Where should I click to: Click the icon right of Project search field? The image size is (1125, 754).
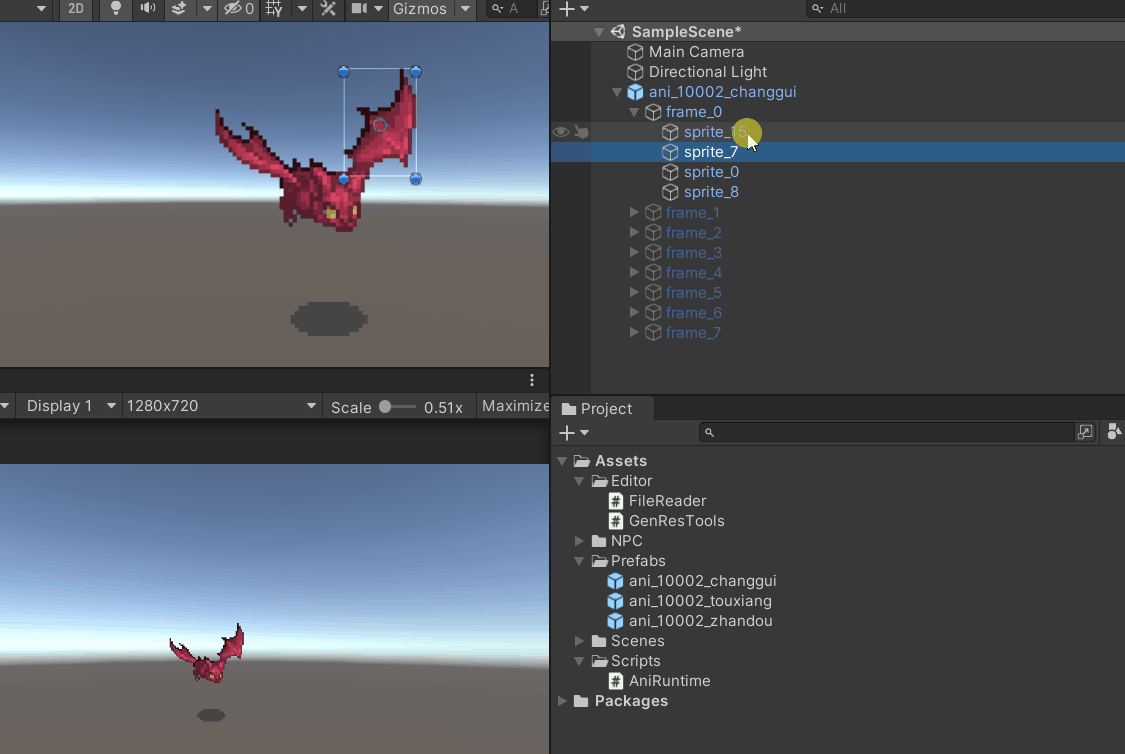click(1085, 432)
